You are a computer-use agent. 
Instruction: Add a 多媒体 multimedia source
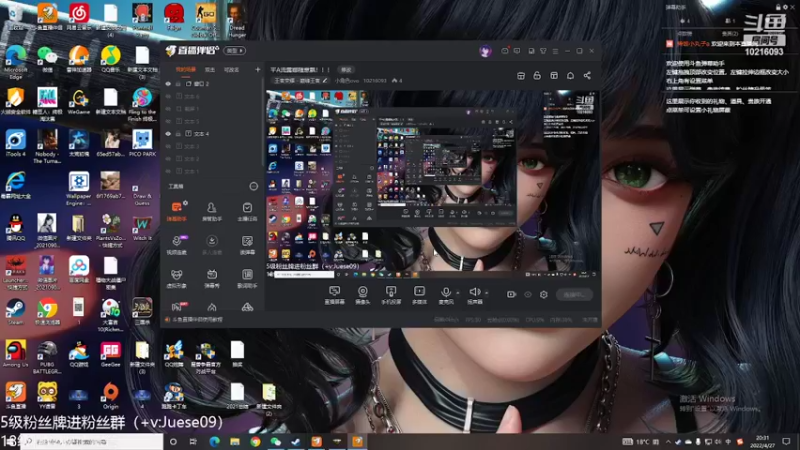(x=419, y=294)
